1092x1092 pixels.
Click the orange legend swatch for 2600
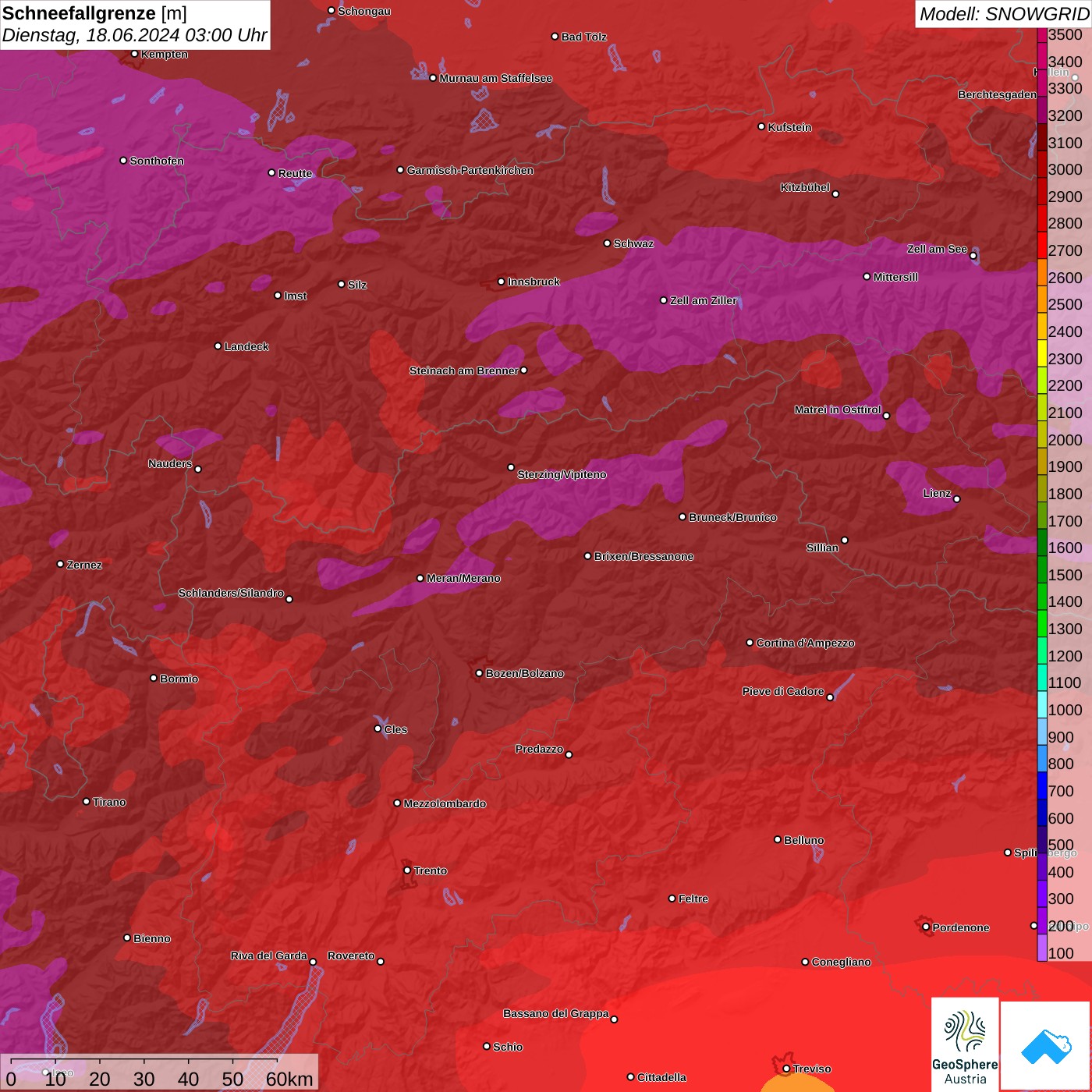1042,272
